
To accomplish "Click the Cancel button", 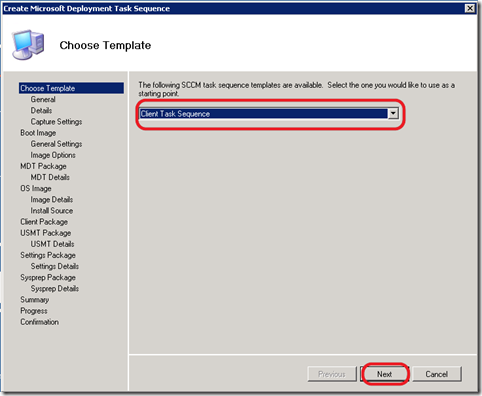I will click(436, 374).
